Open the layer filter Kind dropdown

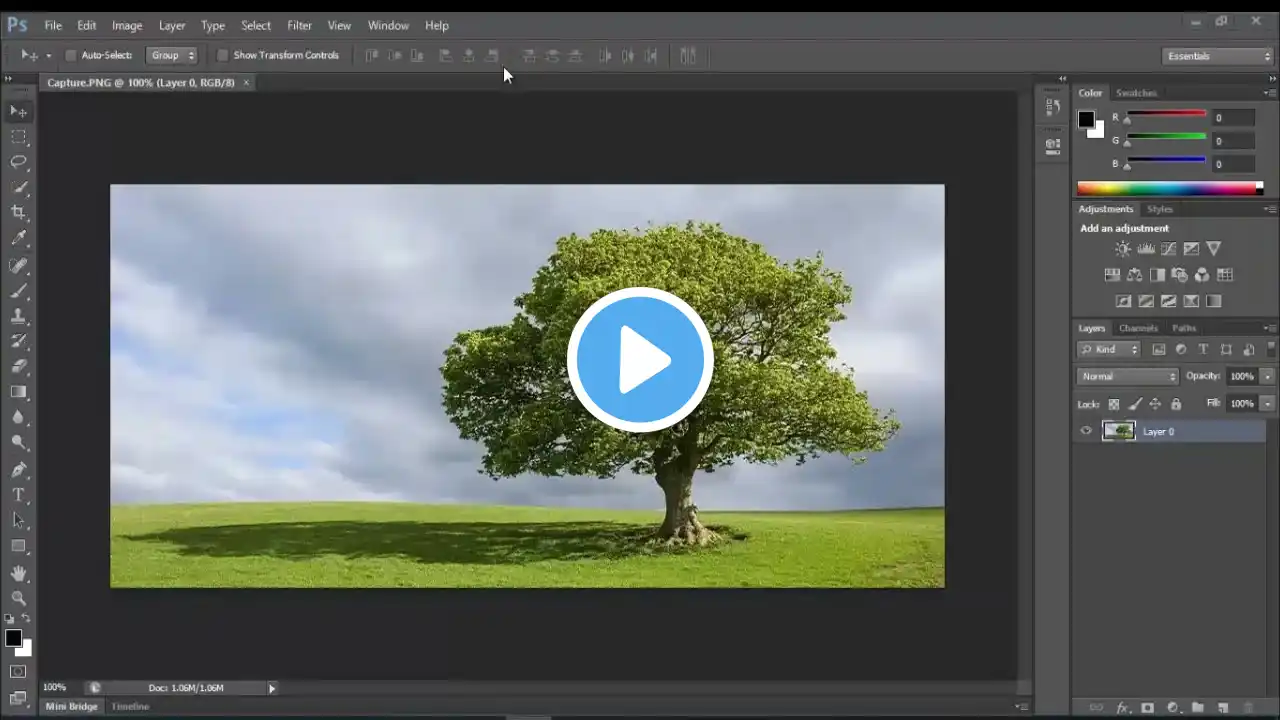click(1109, 349)
